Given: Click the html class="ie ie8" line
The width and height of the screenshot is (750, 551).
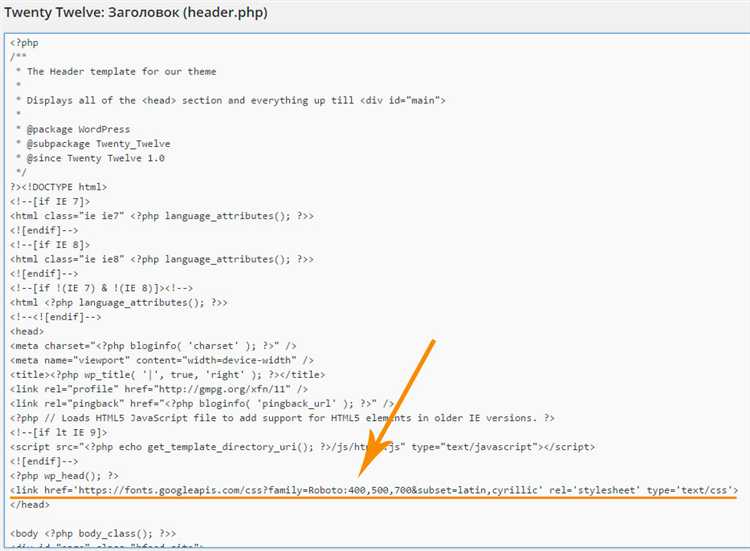Looking at the screenshot, I should pos(162,259).
